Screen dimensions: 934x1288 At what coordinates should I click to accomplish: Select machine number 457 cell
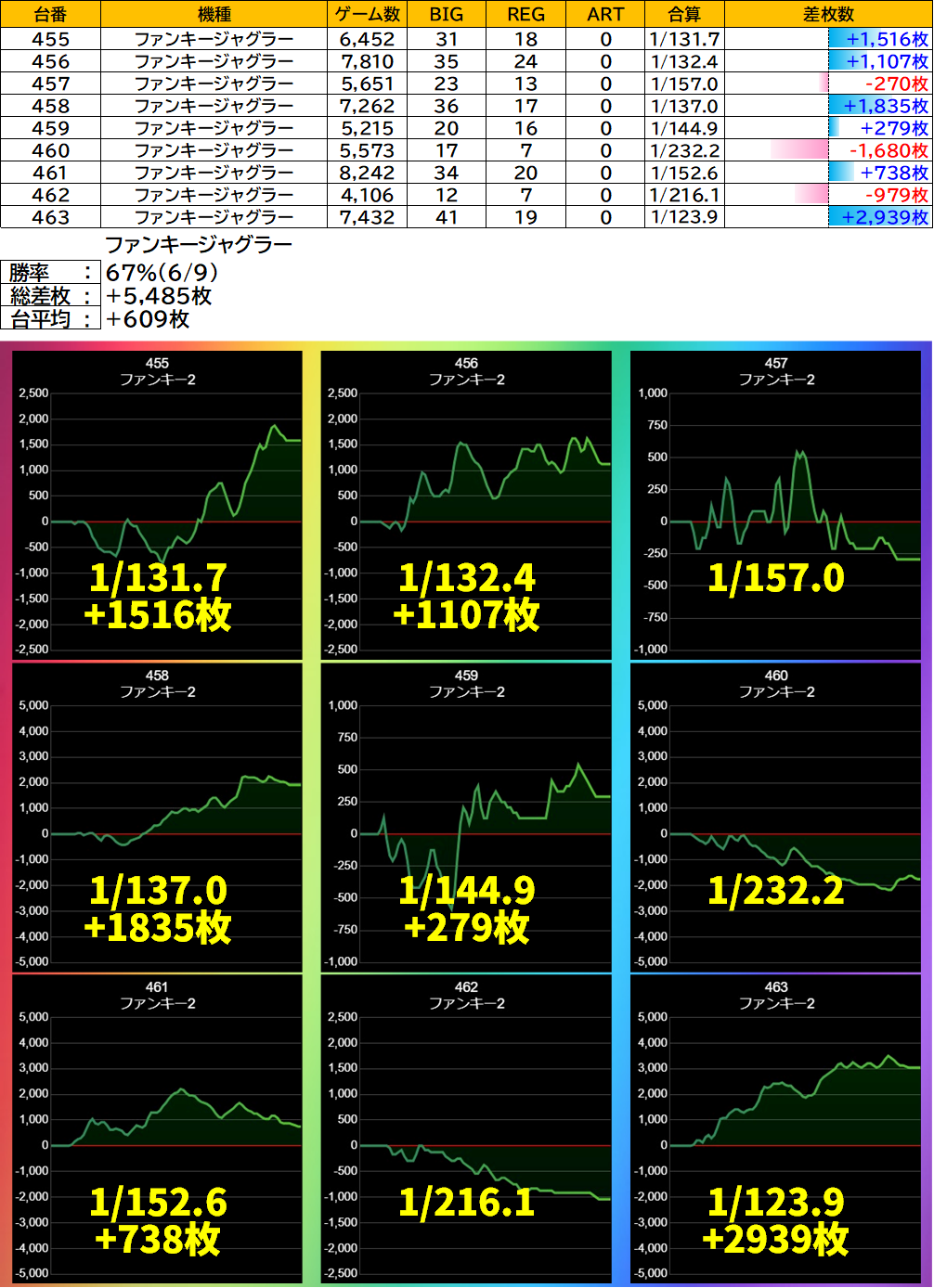point(50,84)
